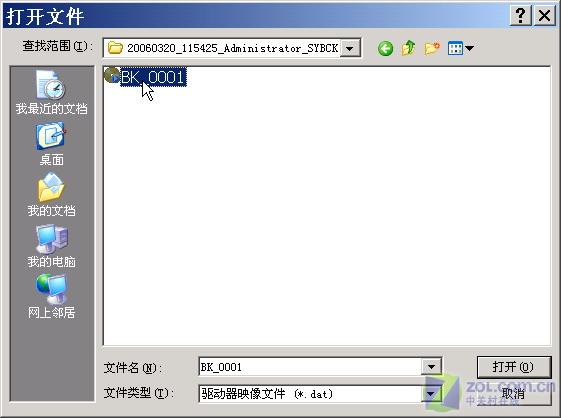Open 网上邻居 in places bar
Image resolution: width=561 pixels, height=418 pixels.
point(52,297)
